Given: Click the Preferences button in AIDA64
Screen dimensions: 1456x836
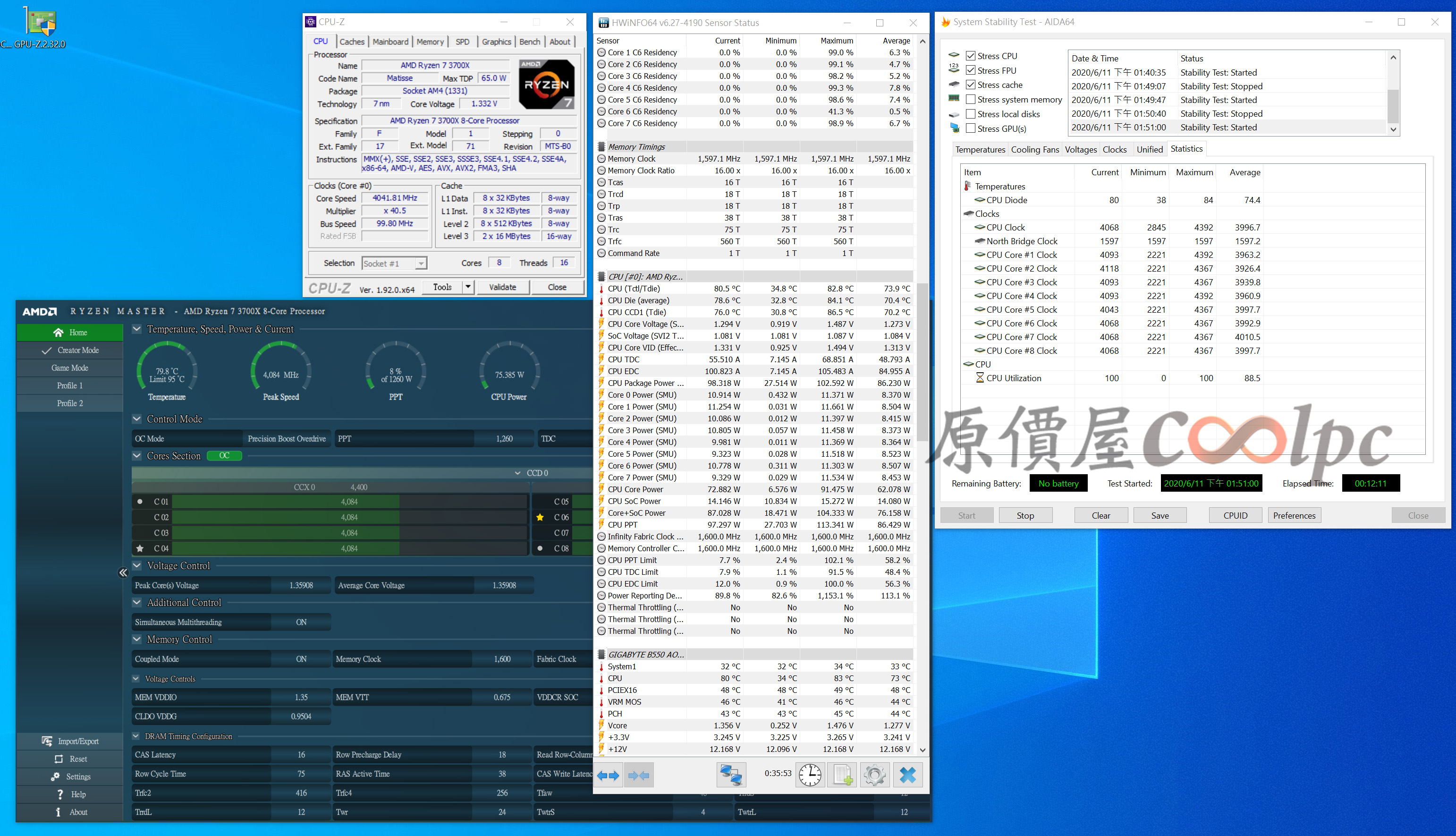Looking at the screenshot, I should tap(1294, 516).
